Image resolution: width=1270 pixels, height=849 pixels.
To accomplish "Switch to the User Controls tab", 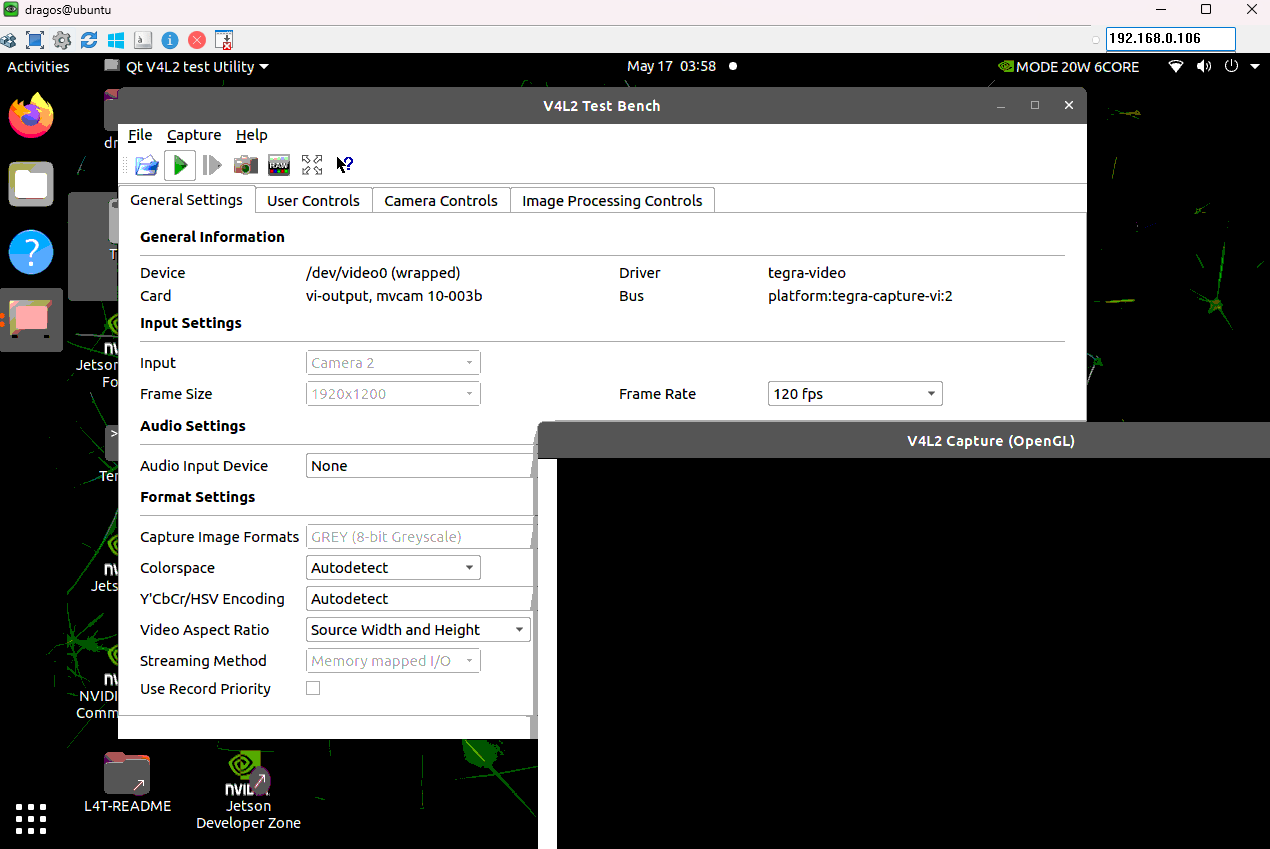I will click(x=313, y=201).
